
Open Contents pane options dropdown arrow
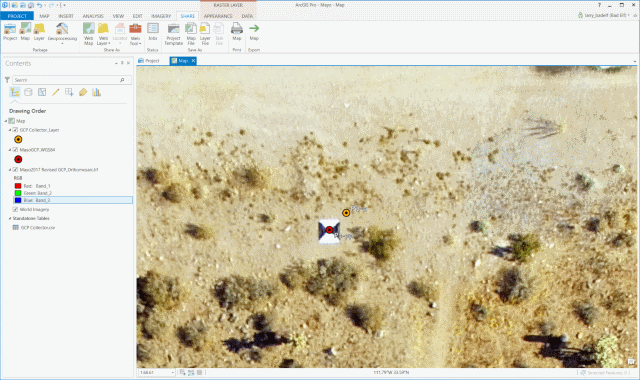(116, 63)
